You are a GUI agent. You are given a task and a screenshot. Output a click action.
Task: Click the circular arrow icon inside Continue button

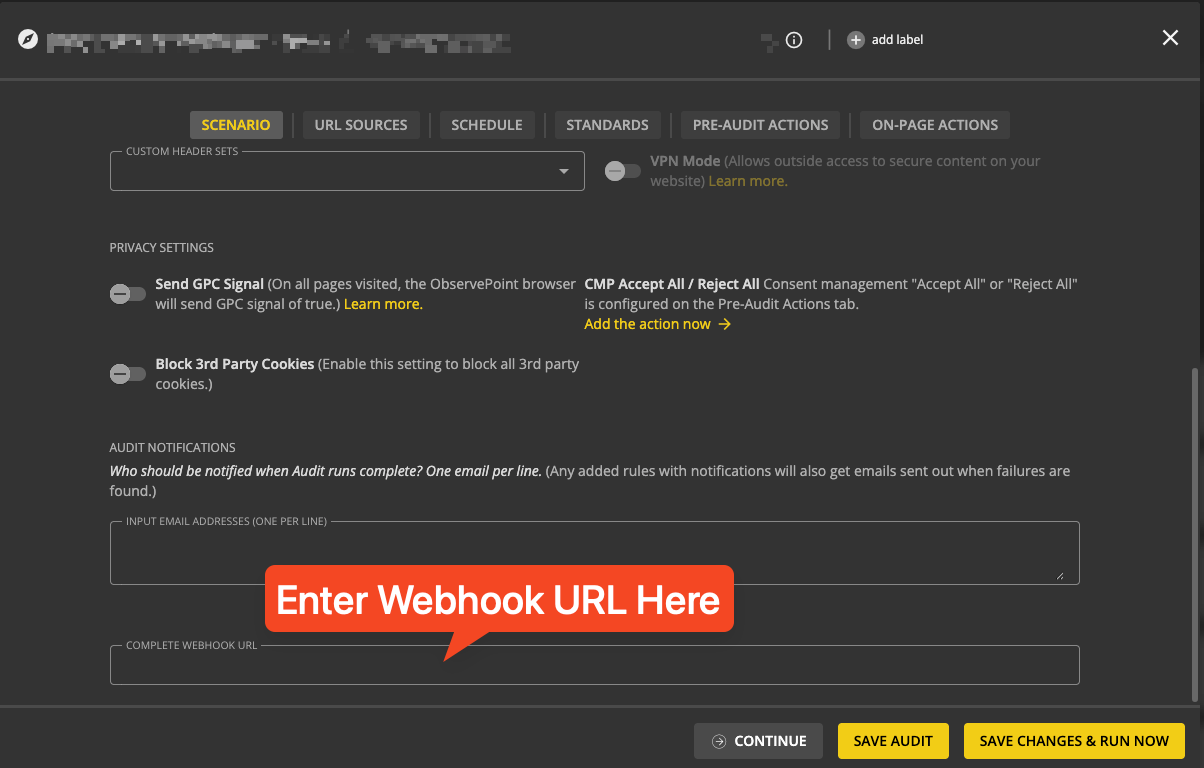719,741
